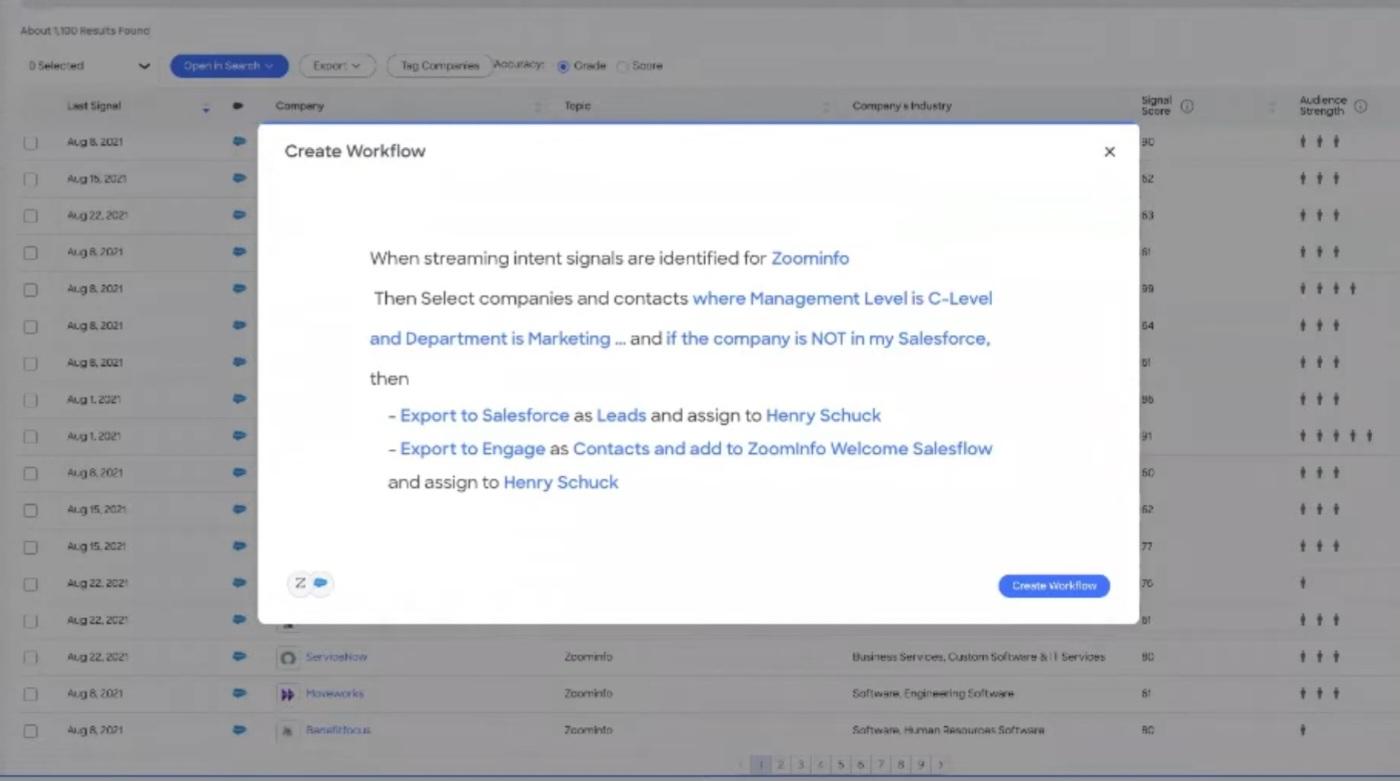This screenshot has height=781, width=1400.
Task: Click signal icon in the score 53 row
Action: (239, 214)
